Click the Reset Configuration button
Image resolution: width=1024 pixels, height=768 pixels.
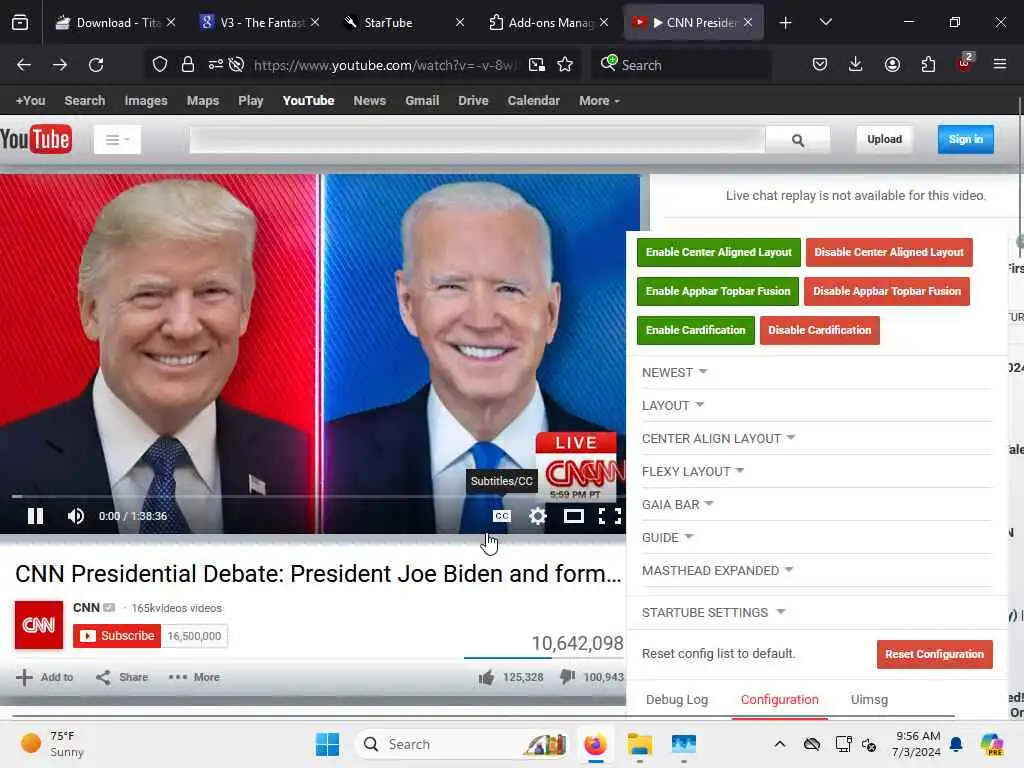[935, 654]
